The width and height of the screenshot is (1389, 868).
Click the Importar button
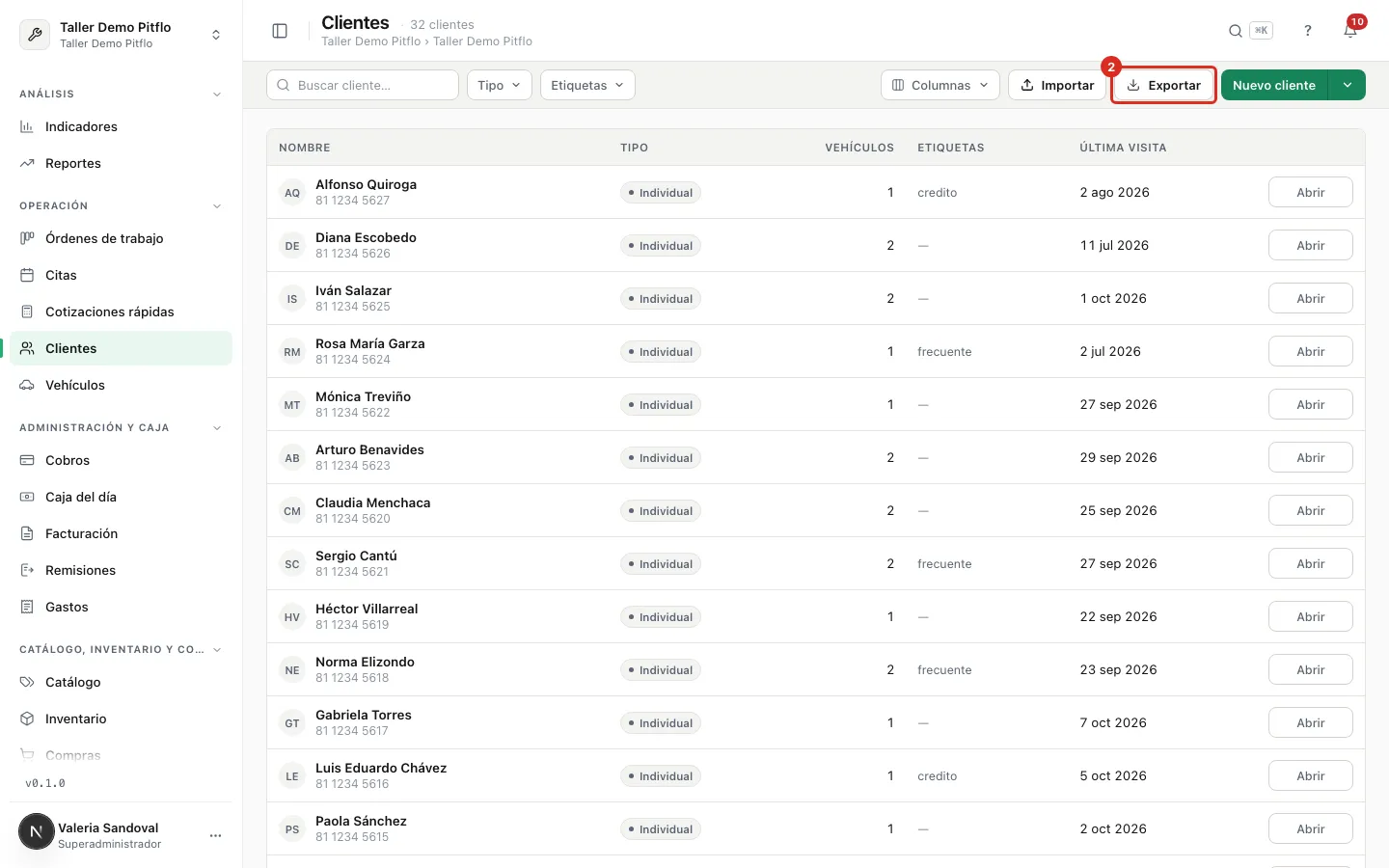pyautogui.click(x=1057, y=85)
